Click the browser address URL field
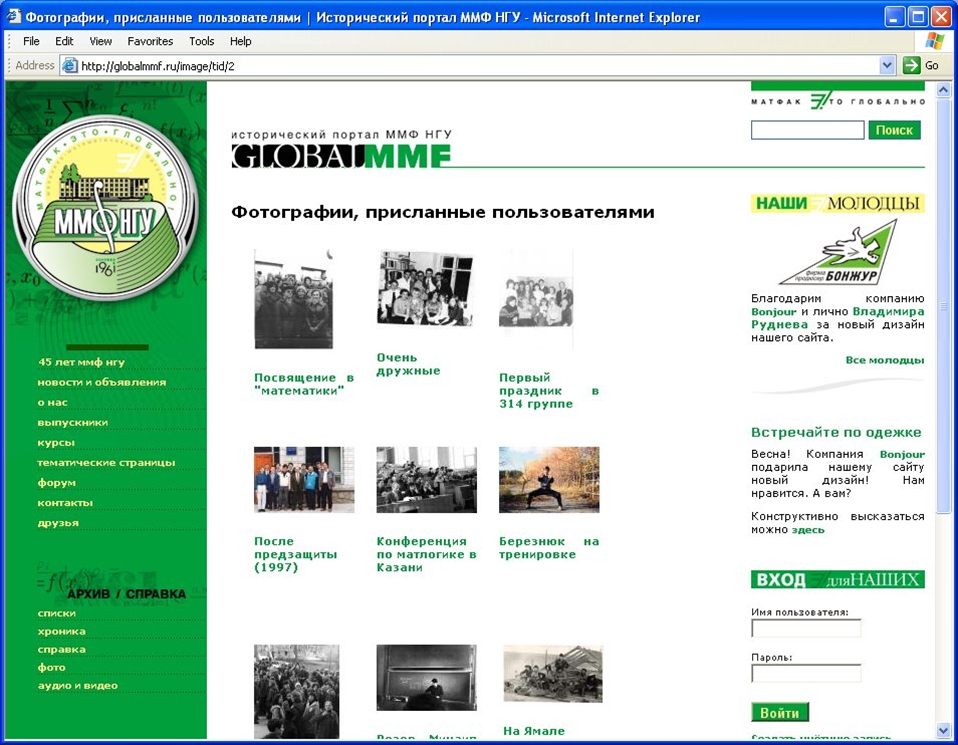This screenshot has width=958, height=745. point(480,65)
